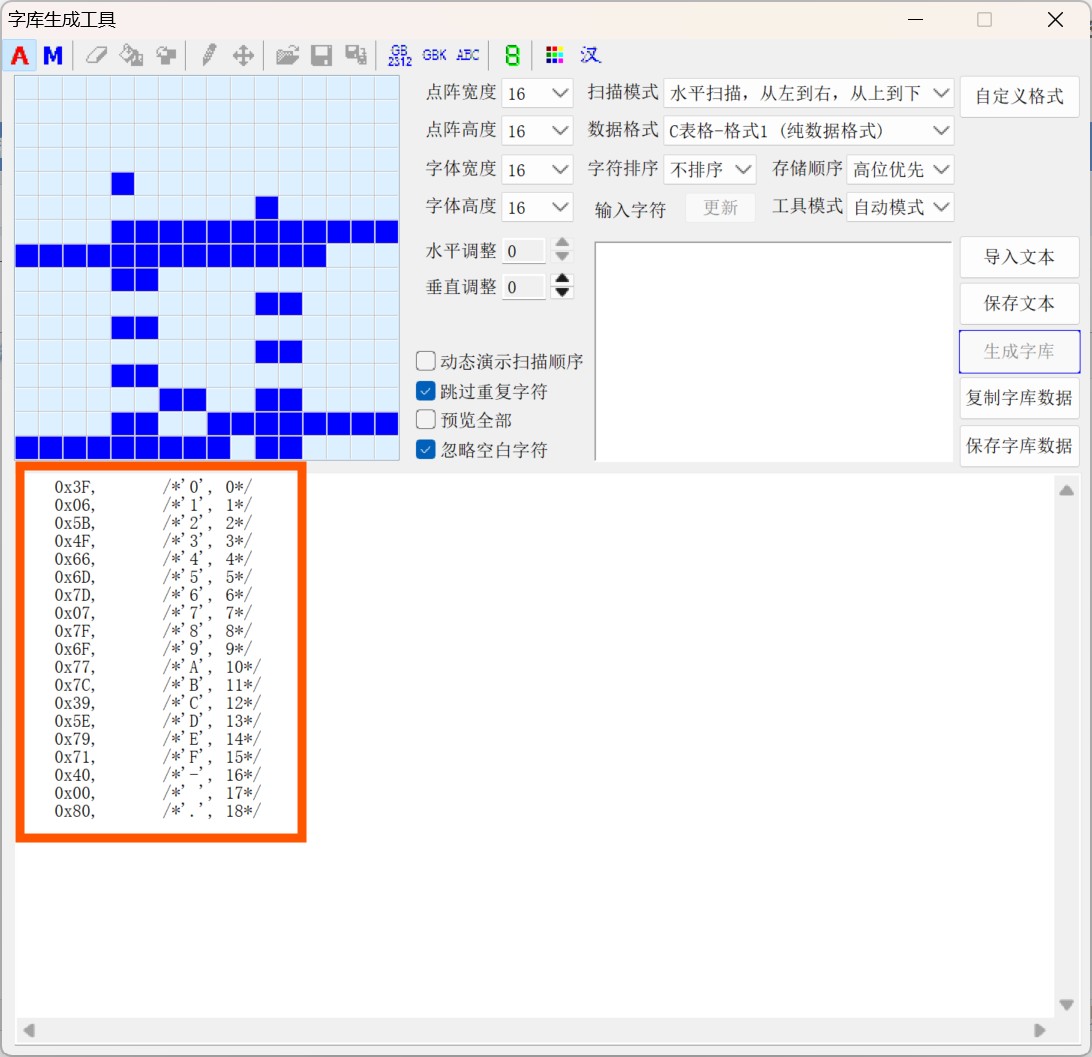Click the 0x40 output line
Image resolution: width=1092 pixels, height=1057 pixels.
[157, 775]
